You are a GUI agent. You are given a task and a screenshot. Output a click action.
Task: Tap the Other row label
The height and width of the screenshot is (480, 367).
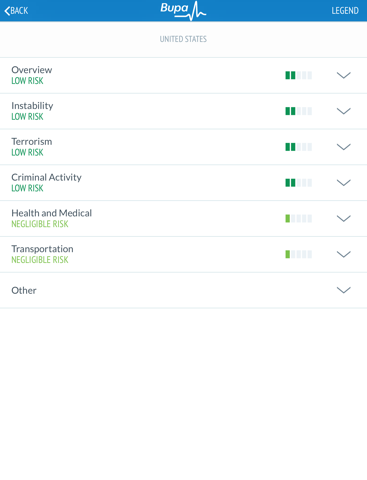[24, 290]
